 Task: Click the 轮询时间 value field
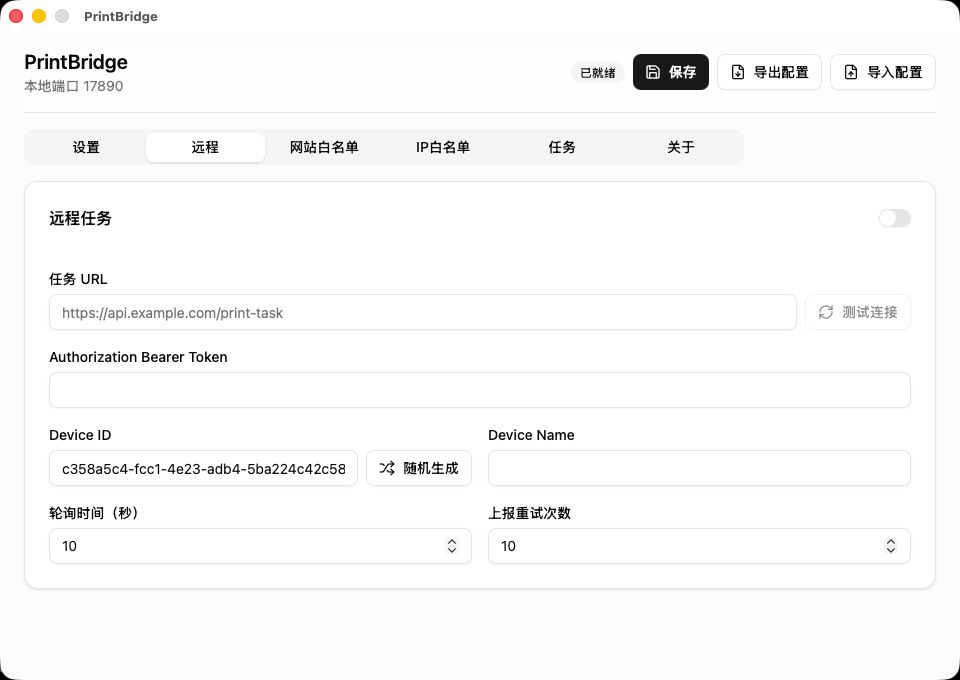click(x=260, y=546)
